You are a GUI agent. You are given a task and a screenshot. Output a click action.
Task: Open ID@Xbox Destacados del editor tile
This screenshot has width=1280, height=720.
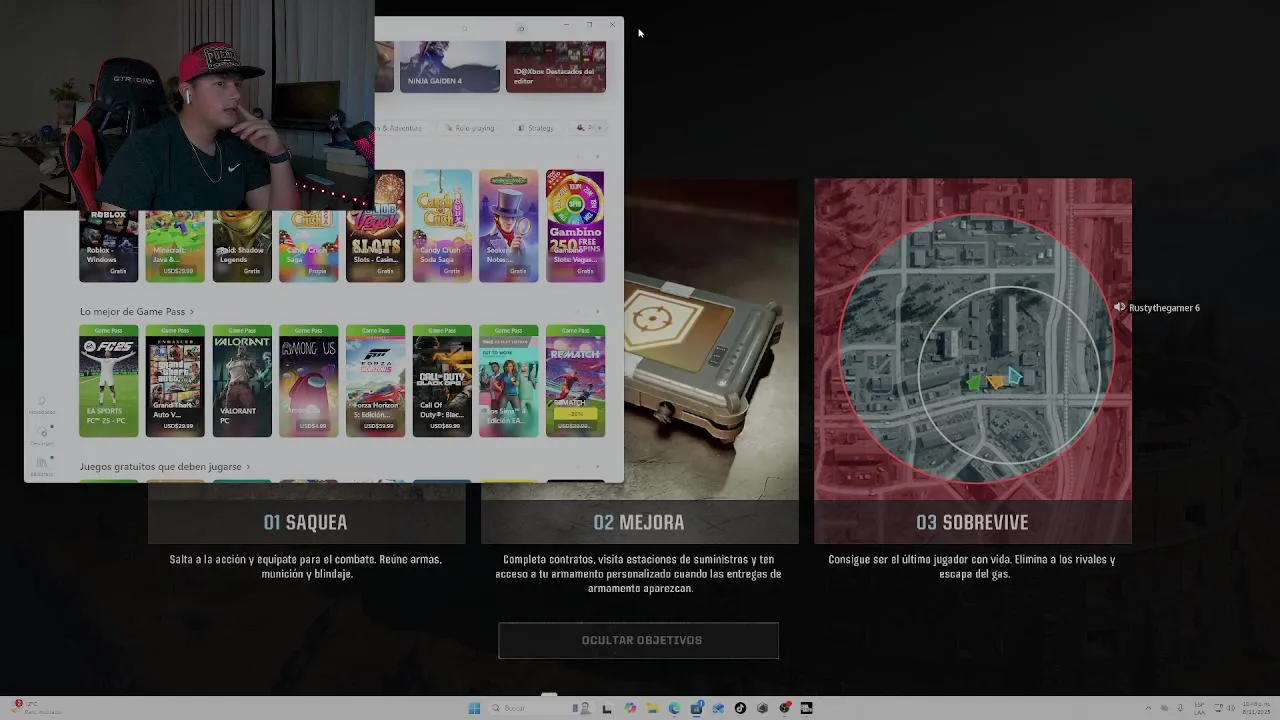tap(556, 67)
